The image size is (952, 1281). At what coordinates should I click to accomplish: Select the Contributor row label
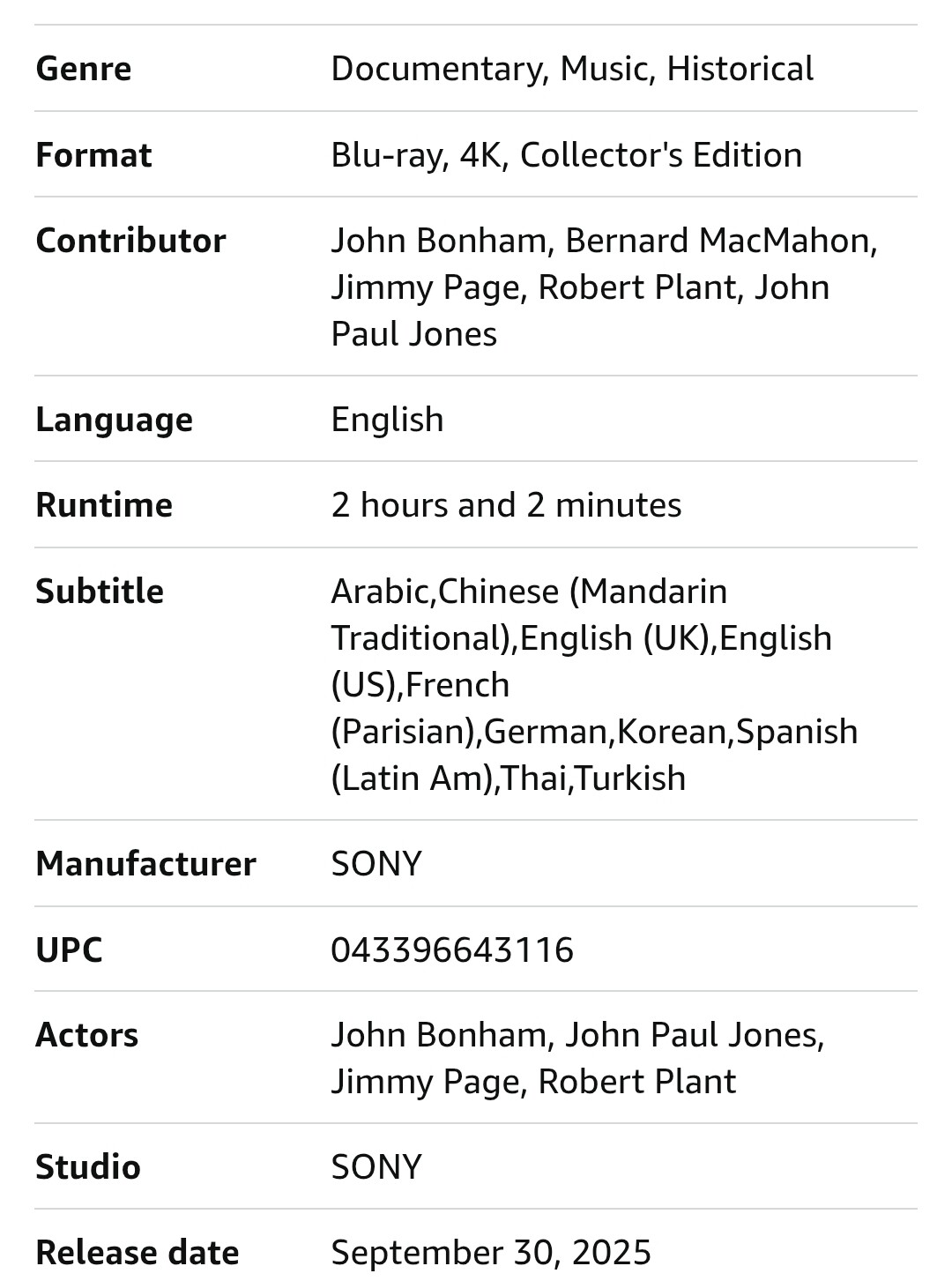[x=130, y=241]
